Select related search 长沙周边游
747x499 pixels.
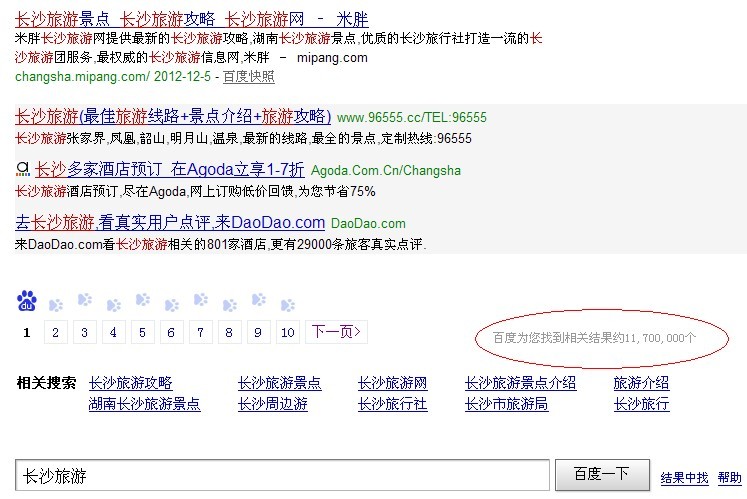(x=272, y=404)
